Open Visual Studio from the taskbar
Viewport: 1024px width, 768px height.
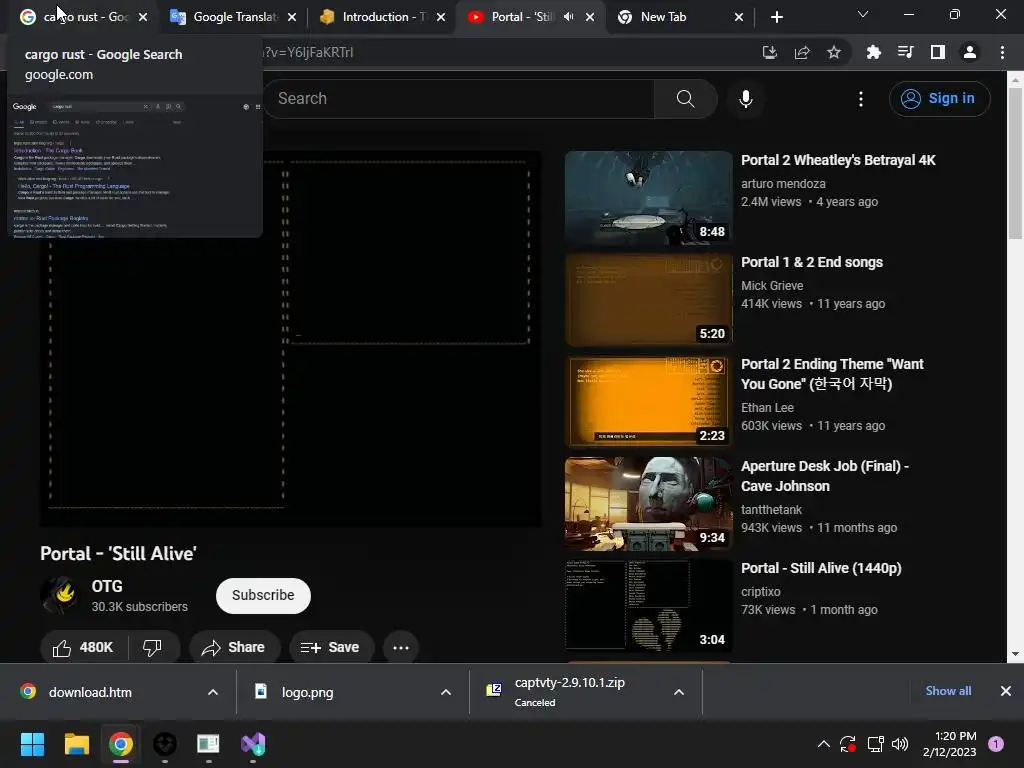pyautogui.click(x=253, y=744)
